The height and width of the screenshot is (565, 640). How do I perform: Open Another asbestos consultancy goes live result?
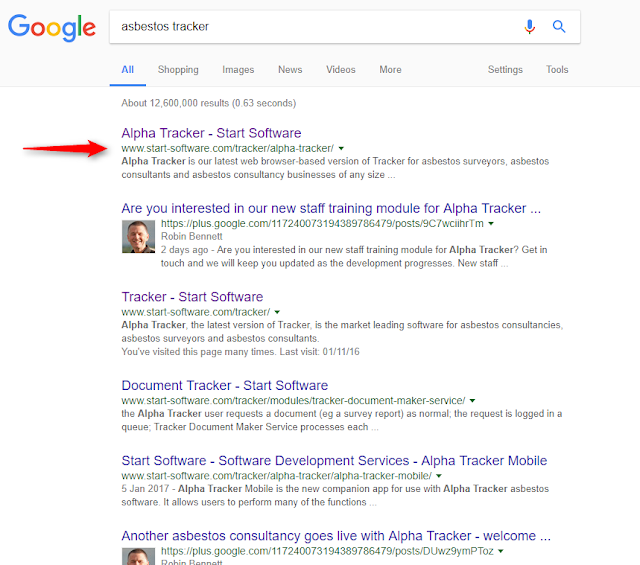(x=336, y=536)
